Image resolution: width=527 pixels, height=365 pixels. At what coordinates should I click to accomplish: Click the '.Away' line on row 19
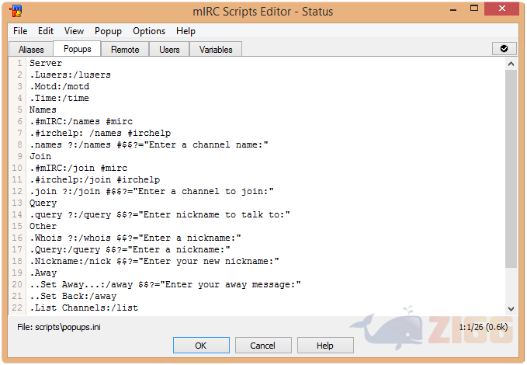tap(43, 273)
